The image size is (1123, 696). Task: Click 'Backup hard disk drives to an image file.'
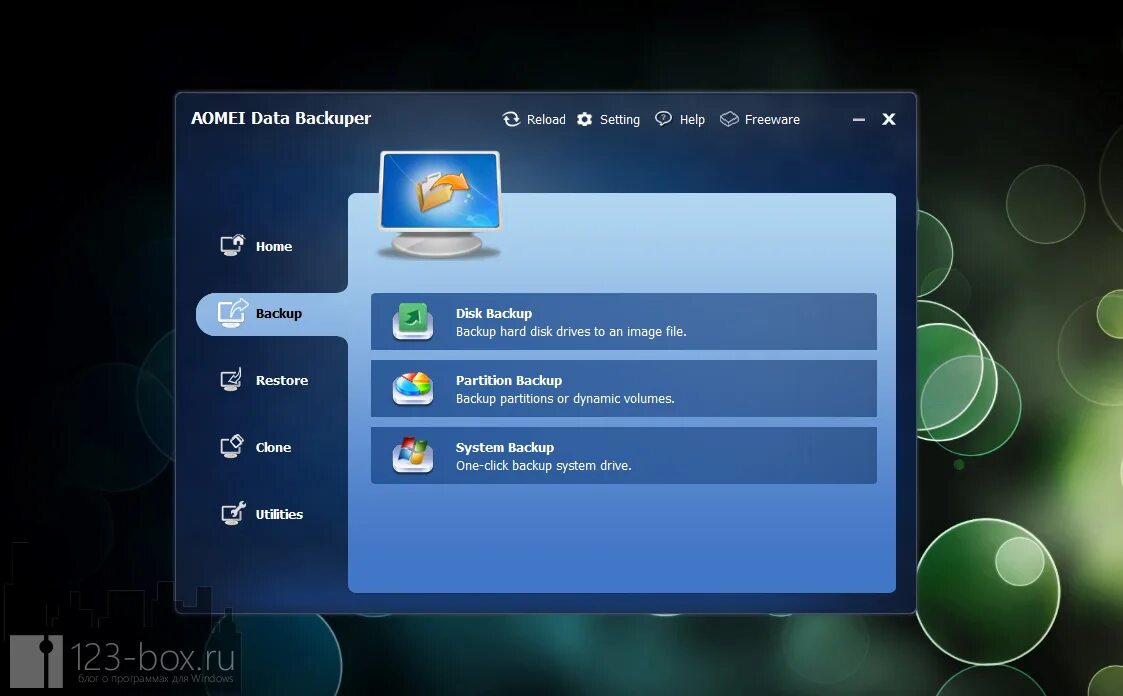pyautogui.click(x=571, y=332)
